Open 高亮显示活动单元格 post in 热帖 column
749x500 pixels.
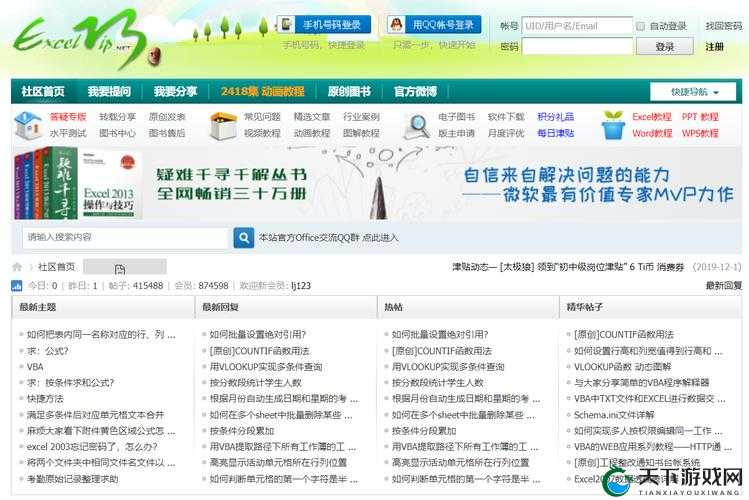point(460,463)
